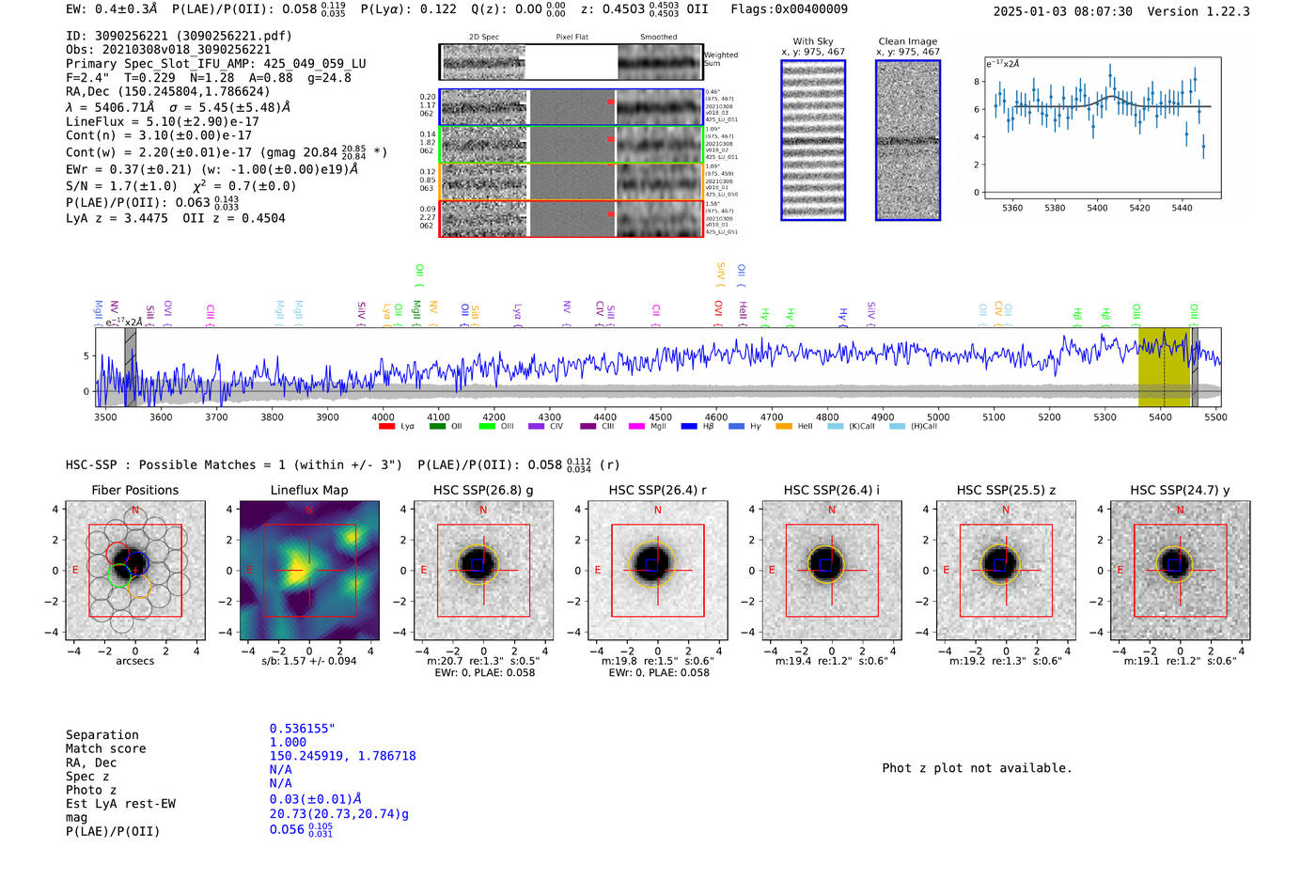Image resolution: width=1316 pixels, height=896 pixels.
Task: Click the green fiber circle in Fiber Positions
Action: tap(119, 575)
